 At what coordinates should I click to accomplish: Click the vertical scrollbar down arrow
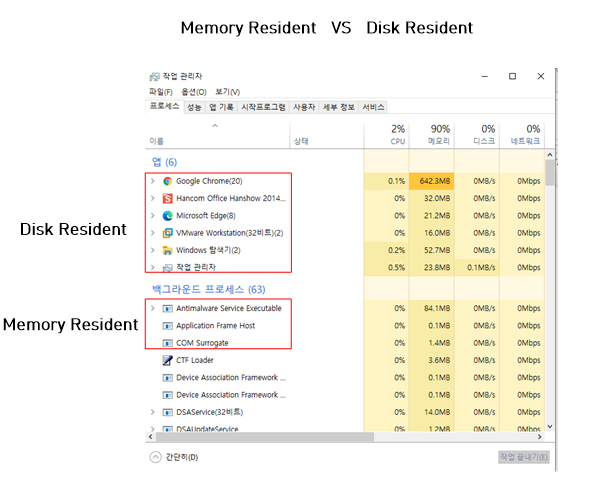point(550,426)
